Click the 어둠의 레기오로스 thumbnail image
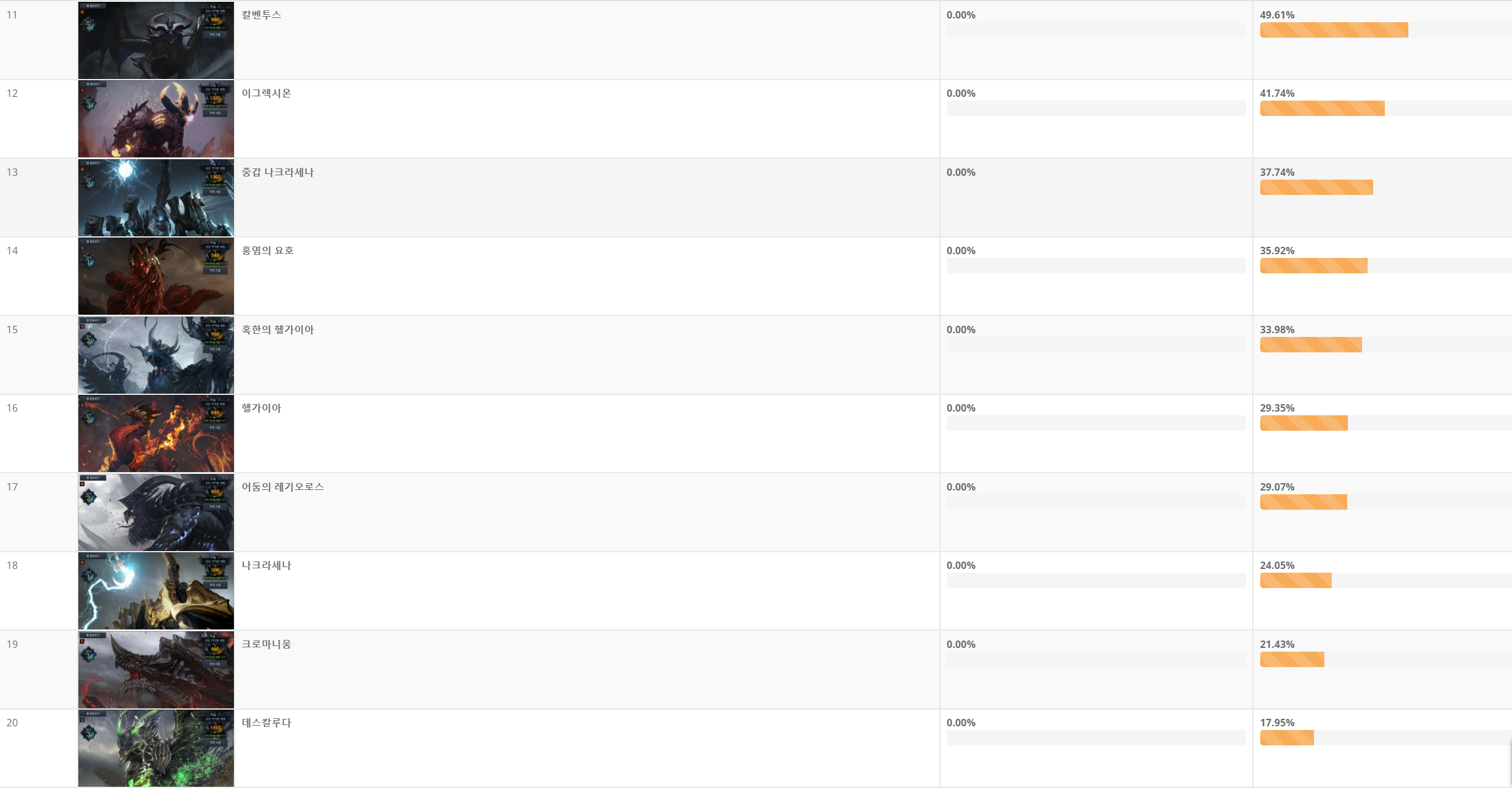 click(x=156, y=512)
